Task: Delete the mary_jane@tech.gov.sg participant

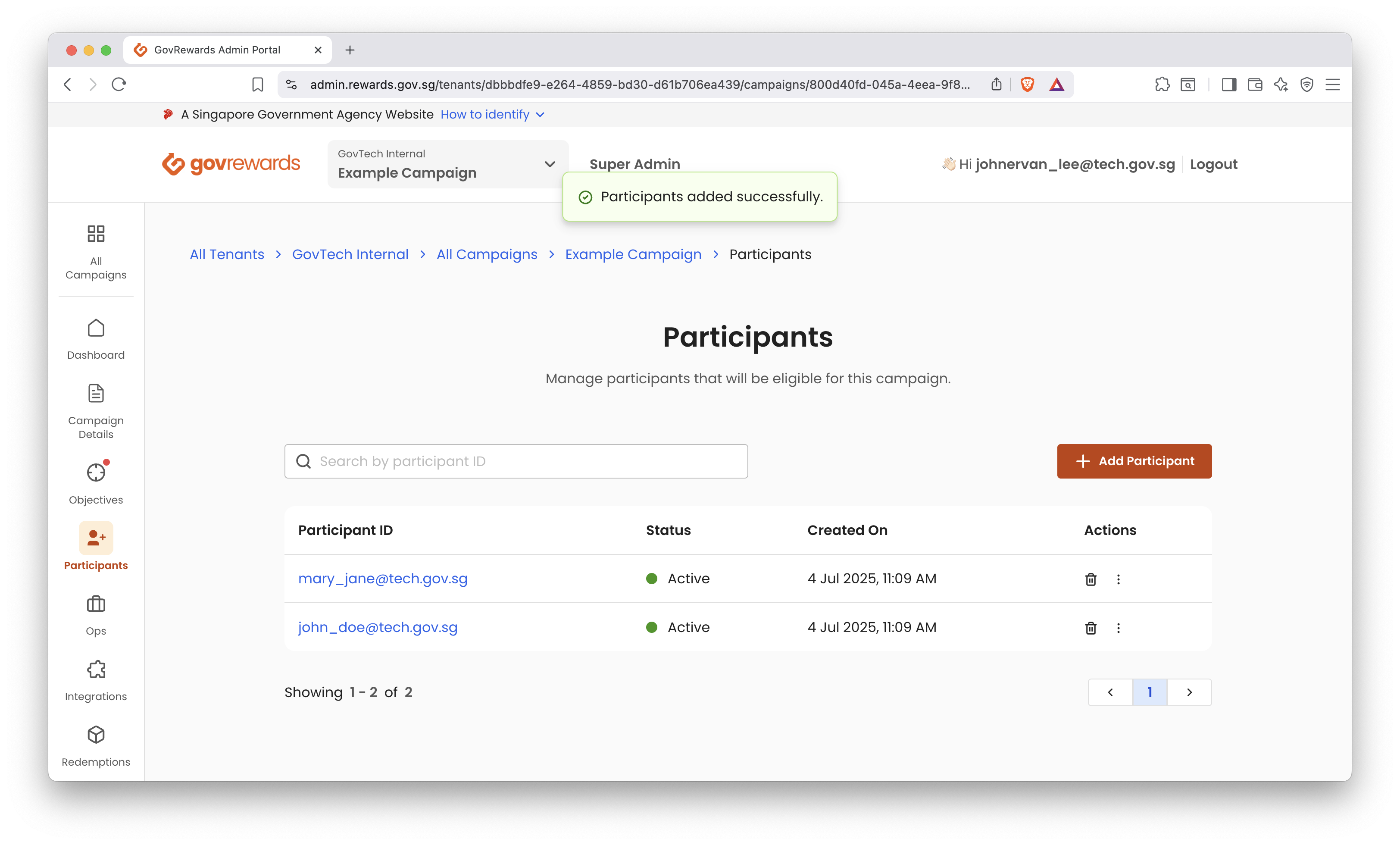Action: point(1091,579)
